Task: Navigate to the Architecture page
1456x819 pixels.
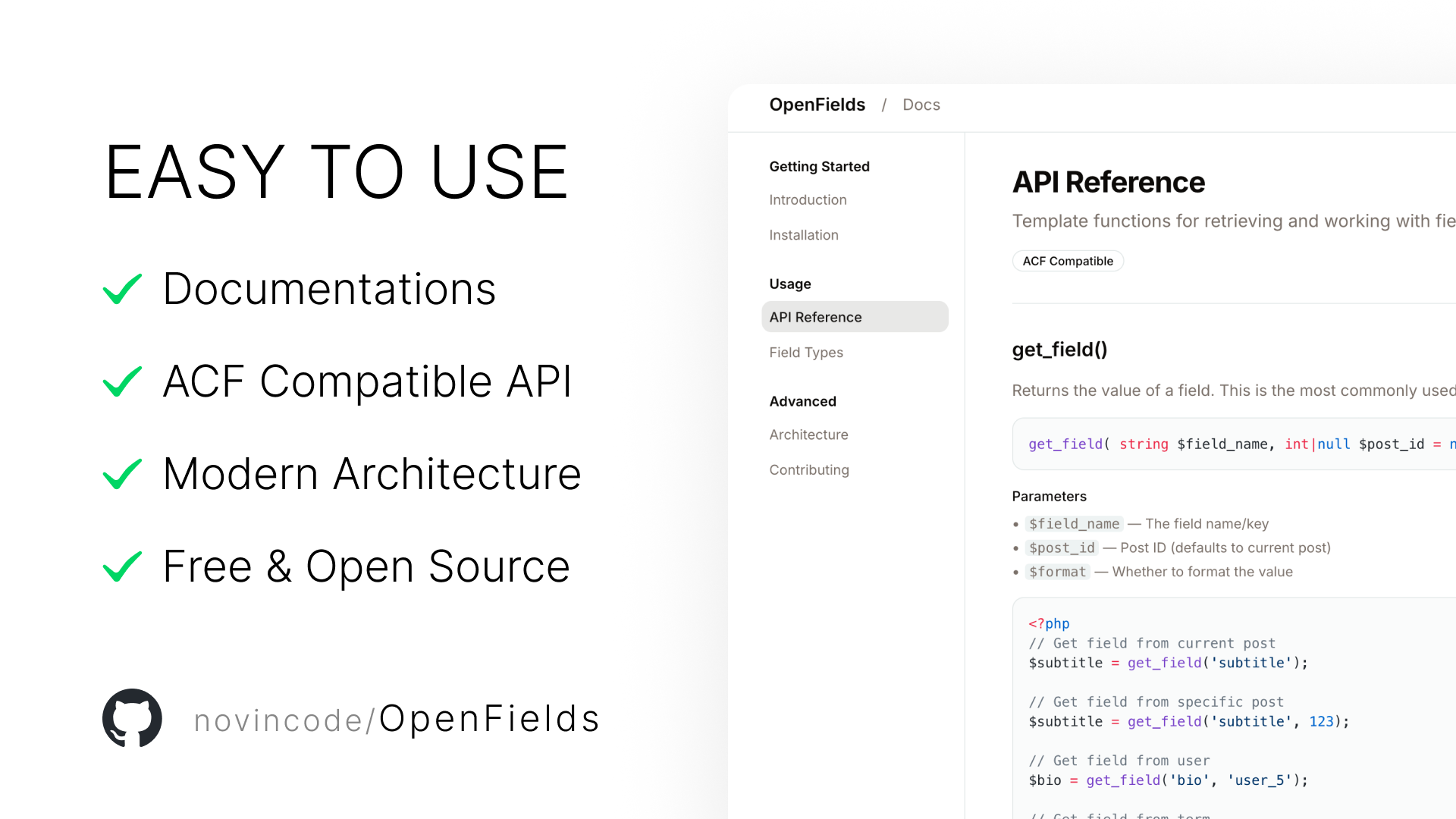Action: click(x=808, y=435)
